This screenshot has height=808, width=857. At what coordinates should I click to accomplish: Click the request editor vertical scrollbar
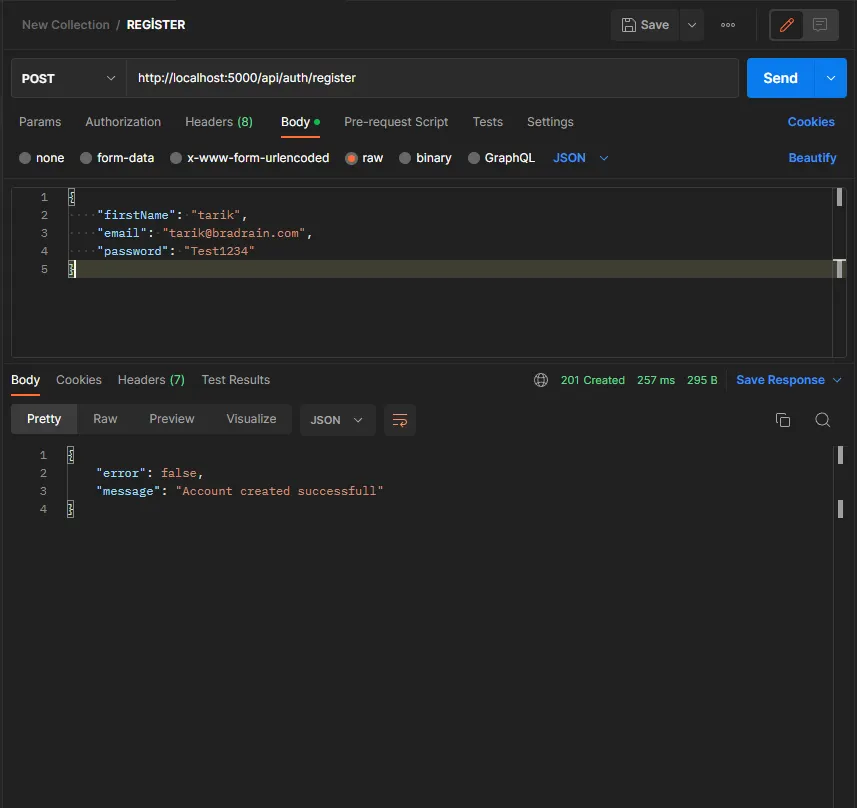[x=840, y=272]
